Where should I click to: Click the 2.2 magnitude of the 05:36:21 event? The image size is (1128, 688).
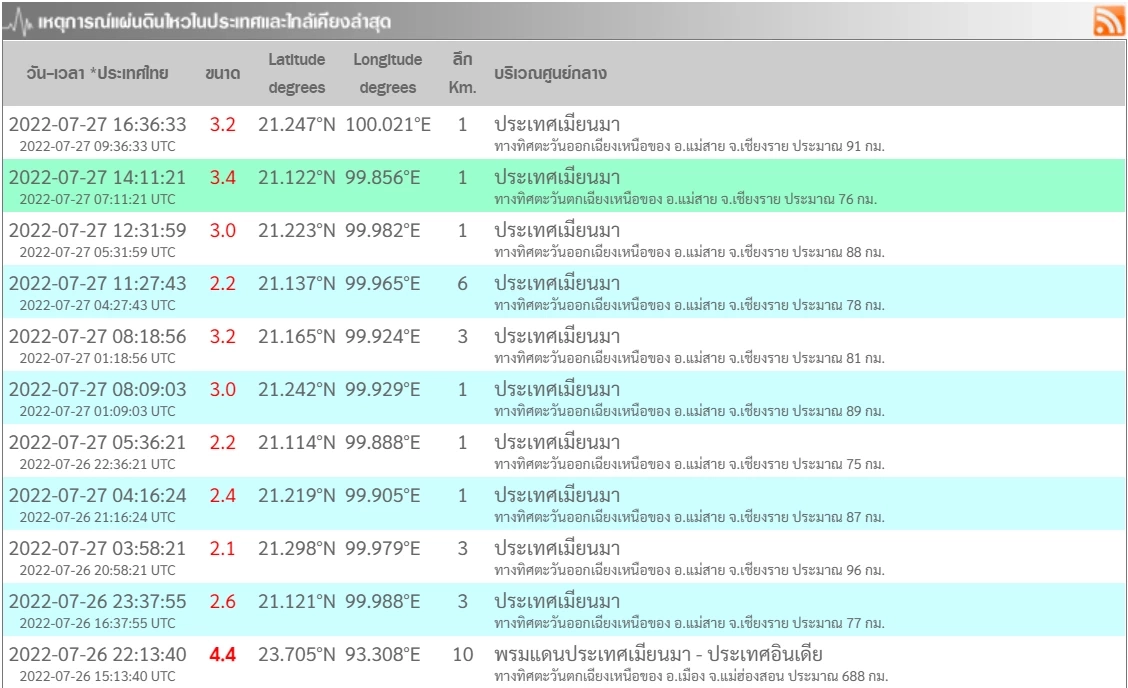pyautogui.click(x=222, y=443)
